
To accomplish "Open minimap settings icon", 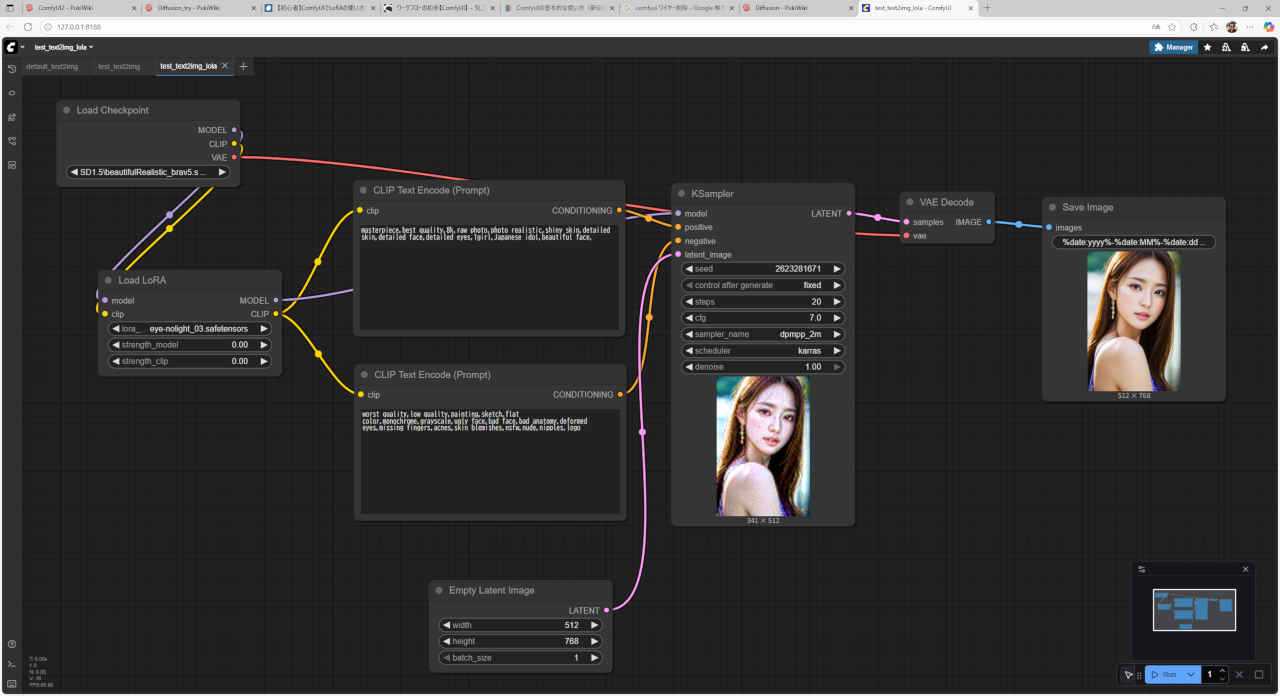I will pos(1142,570).
